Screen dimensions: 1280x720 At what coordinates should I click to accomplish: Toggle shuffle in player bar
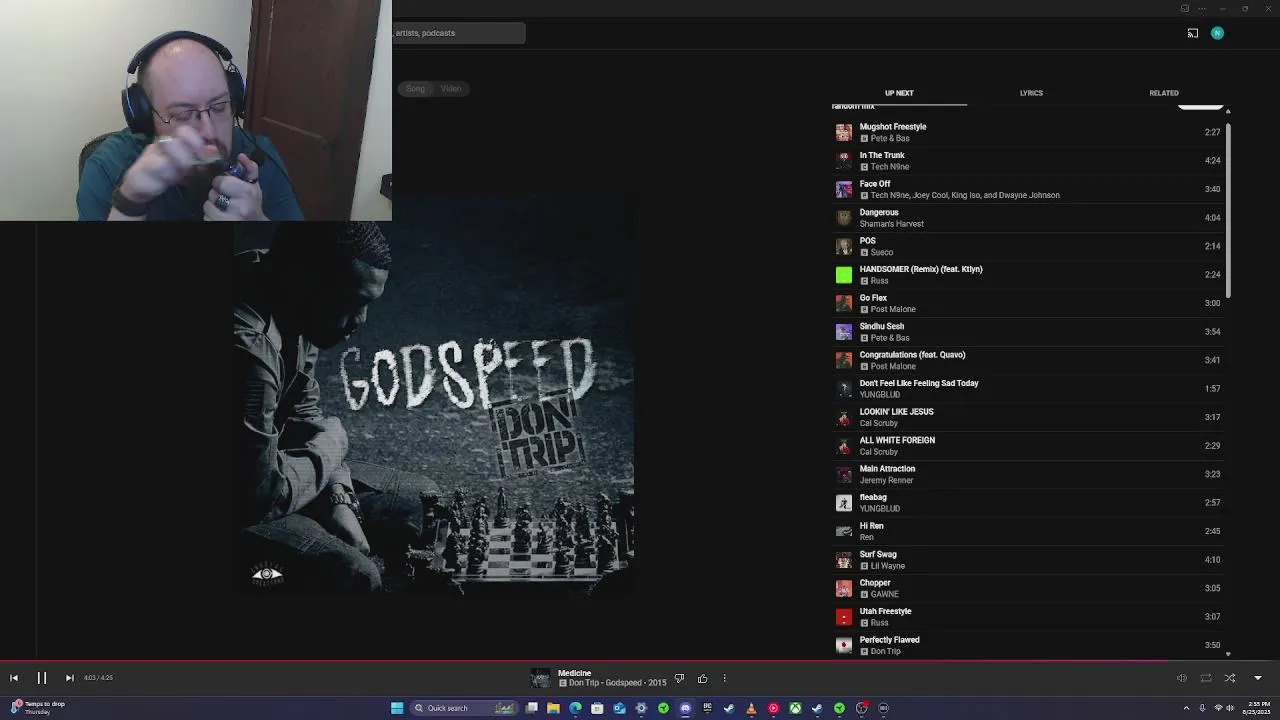(x=1230, y=678)
